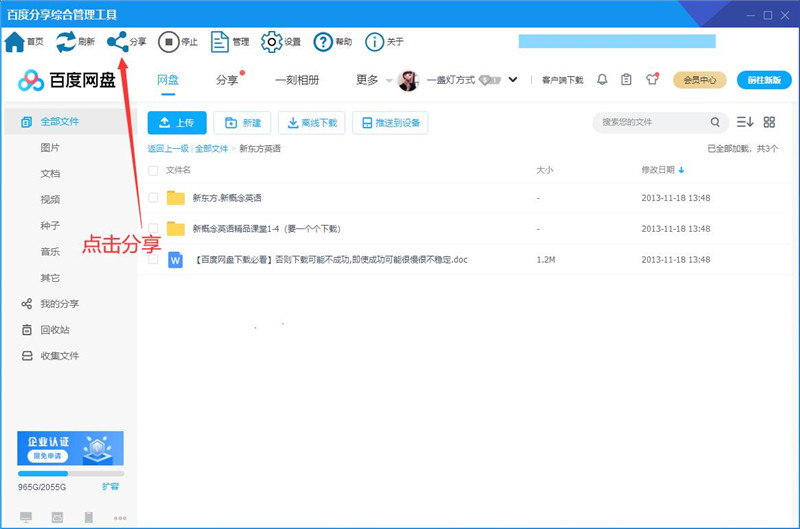This screenshot has height=529, width=800.
Task: Go to 首页 home toolbar icon
Action: tap(15, 42)
